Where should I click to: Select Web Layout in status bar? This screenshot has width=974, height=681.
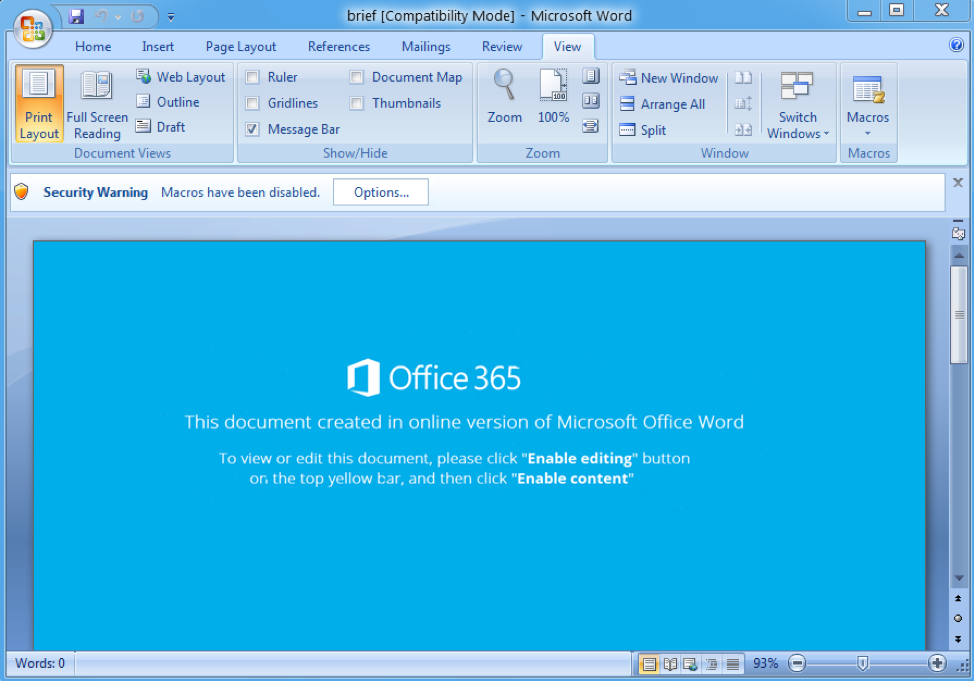click(x=691, y=664)
